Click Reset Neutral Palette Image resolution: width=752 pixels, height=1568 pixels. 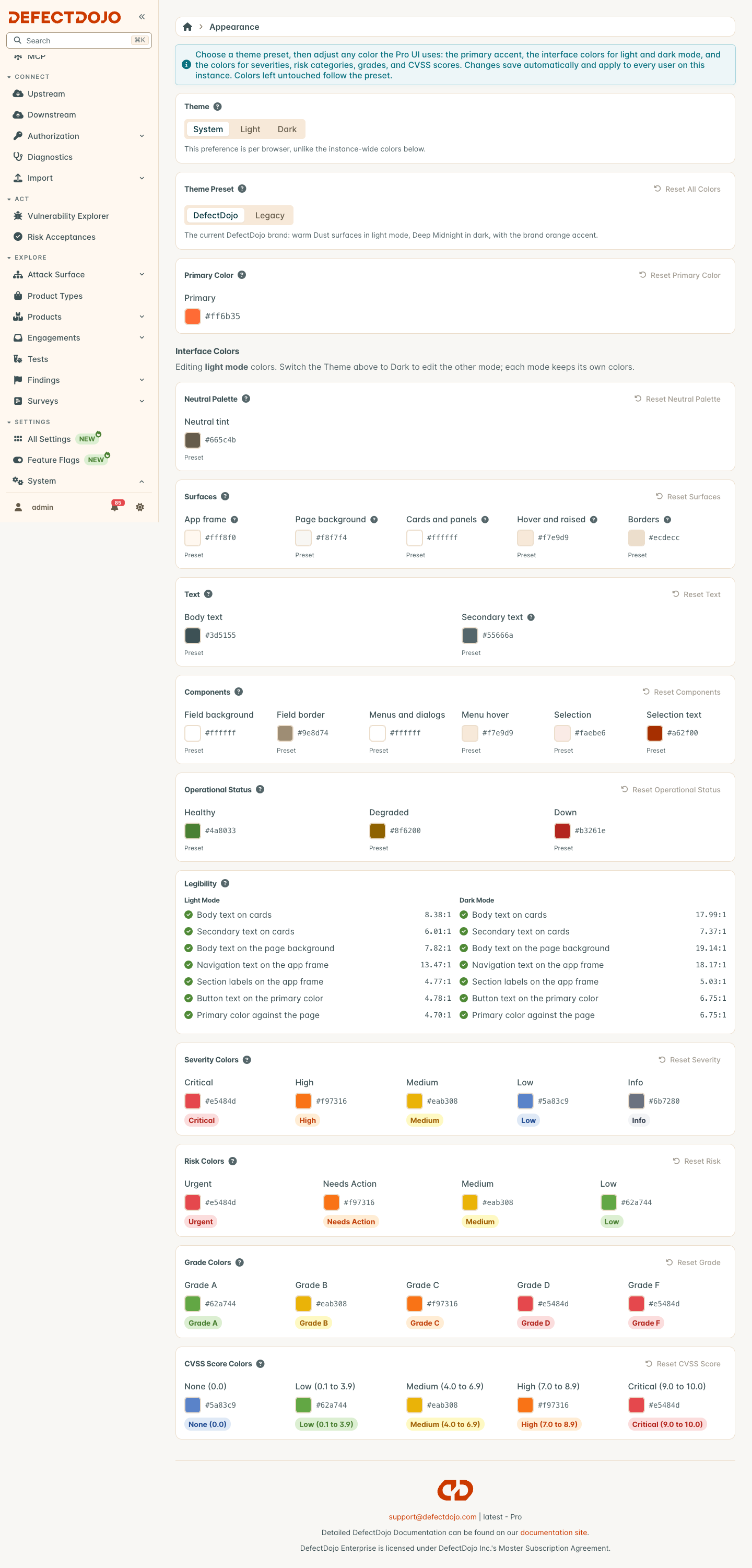point(677,399)
